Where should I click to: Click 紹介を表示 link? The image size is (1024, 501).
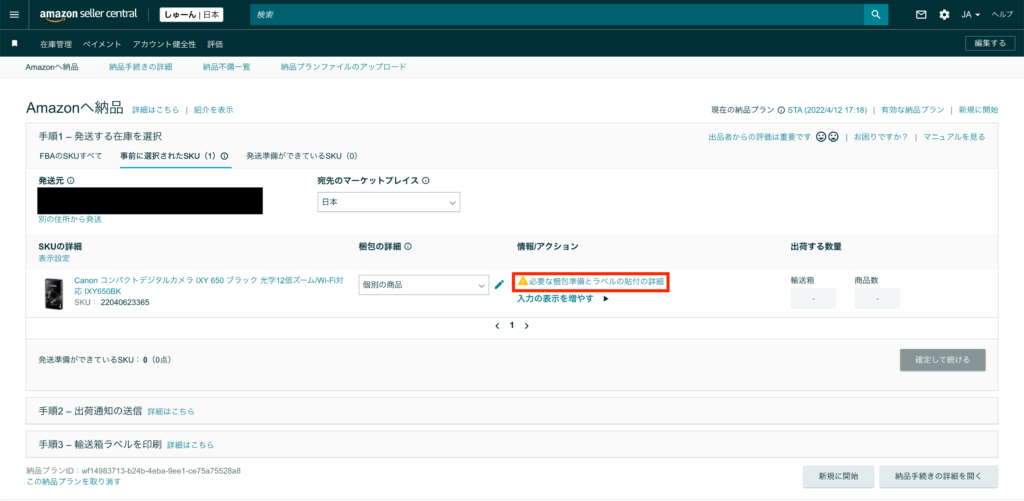[x=214, y=110]
